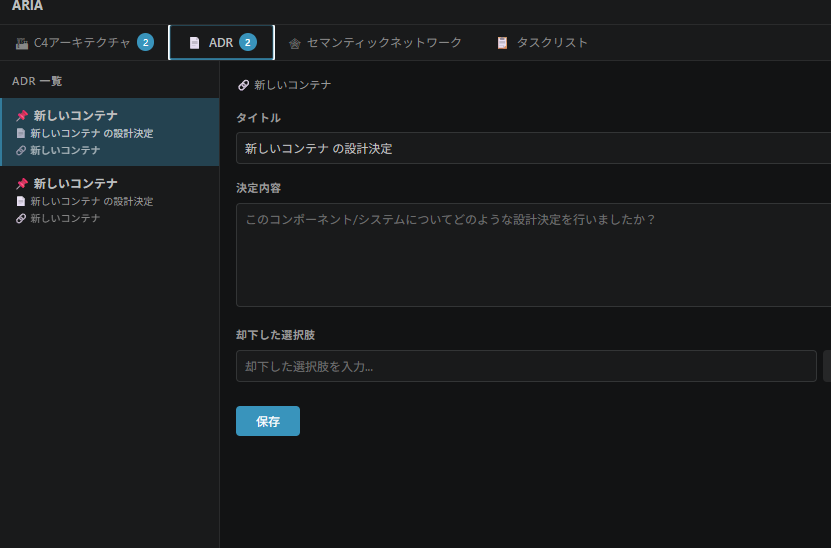The width and height of the screenshot is (831, 548).
Task: Click the semantic network spider web icon
Action: click(x=295, y=43)
